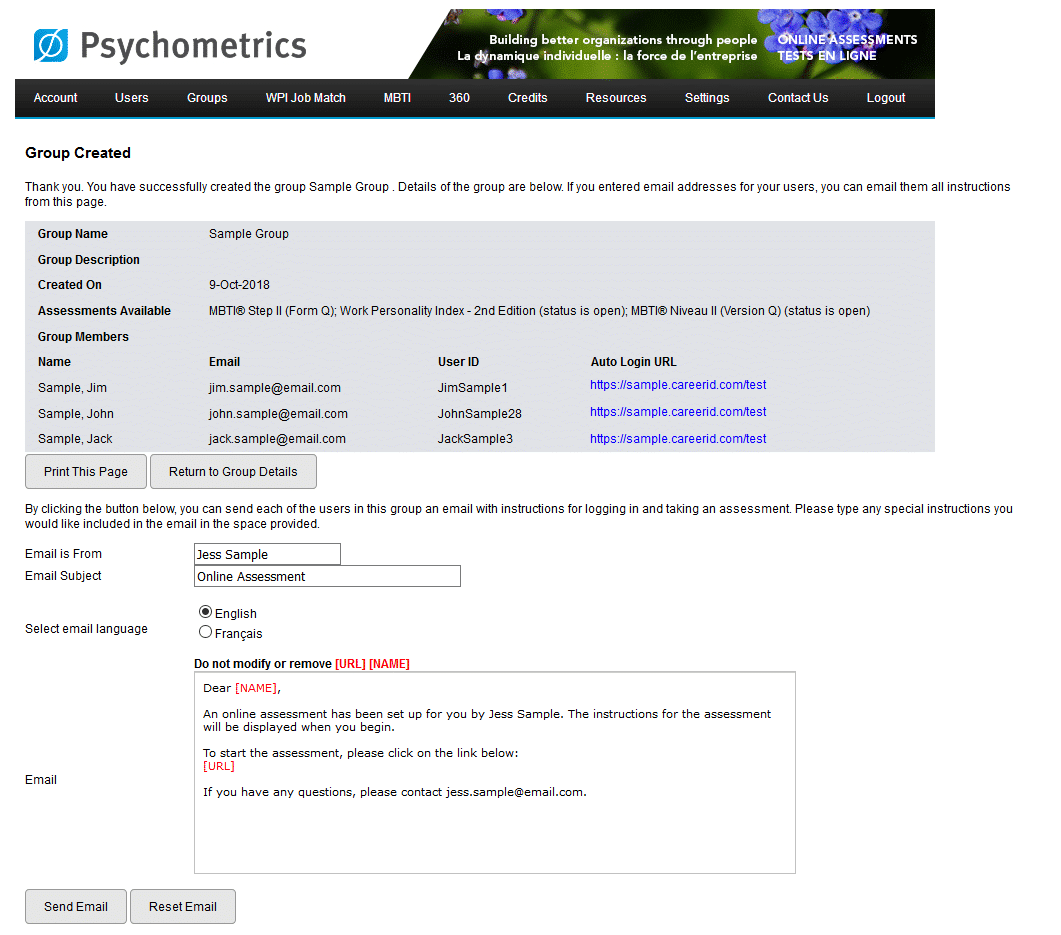Go to the Credits page
1061x935 pixels.
coord(527,97)
